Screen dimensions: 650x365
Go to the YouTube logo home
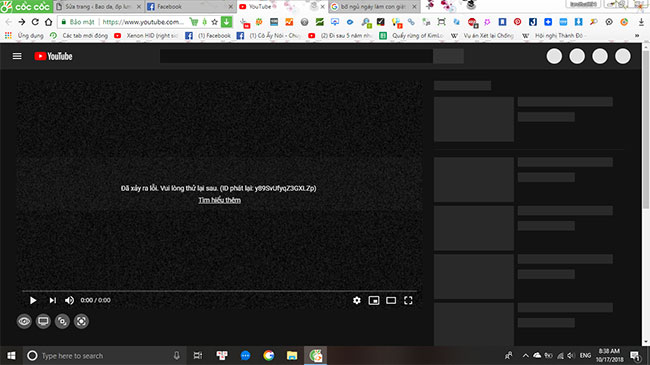click(x=53, y=56)
